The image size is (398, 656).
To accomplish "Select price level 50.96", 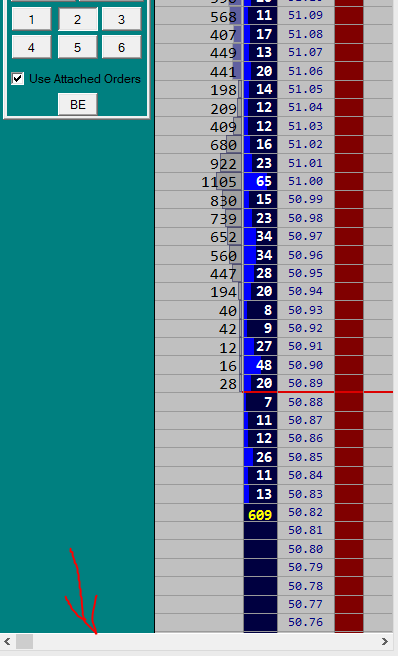I will (306, 255).
